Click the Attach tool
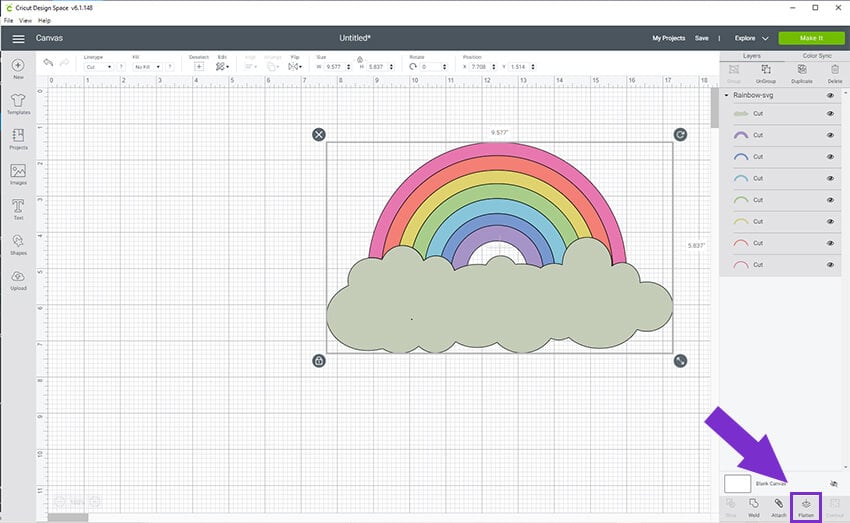 tap(778, 508)
